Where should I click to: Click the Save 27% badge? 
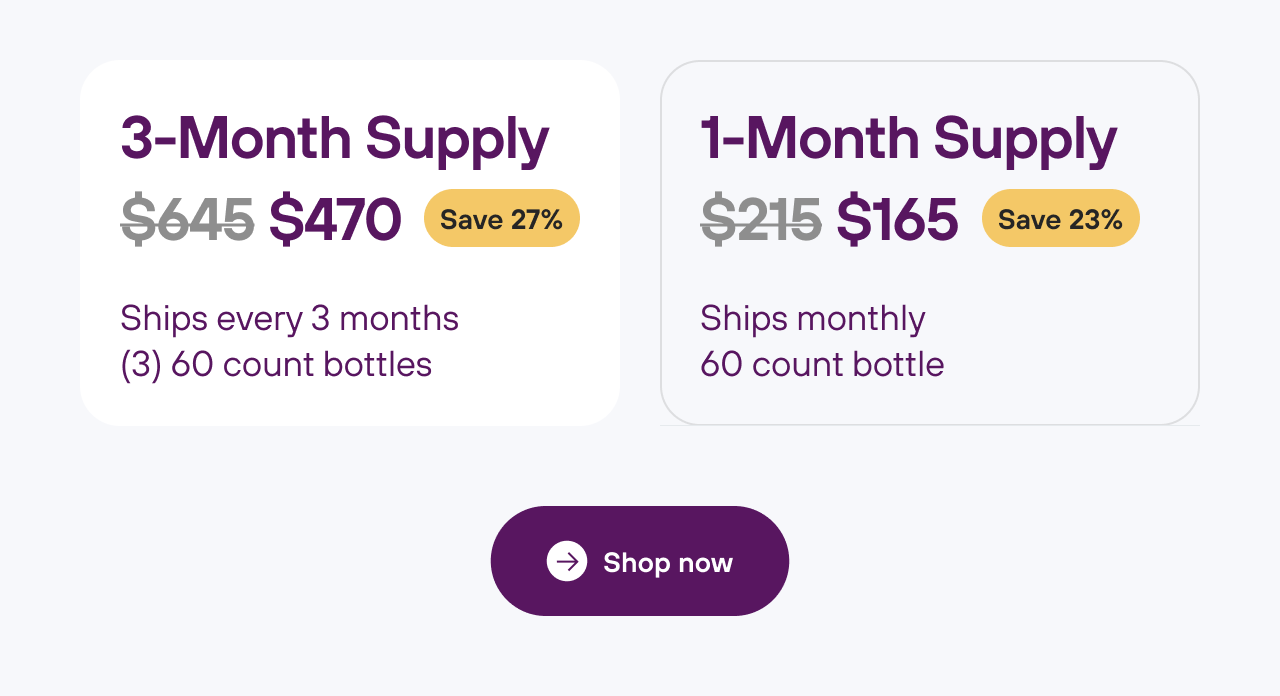coord(501,219)
